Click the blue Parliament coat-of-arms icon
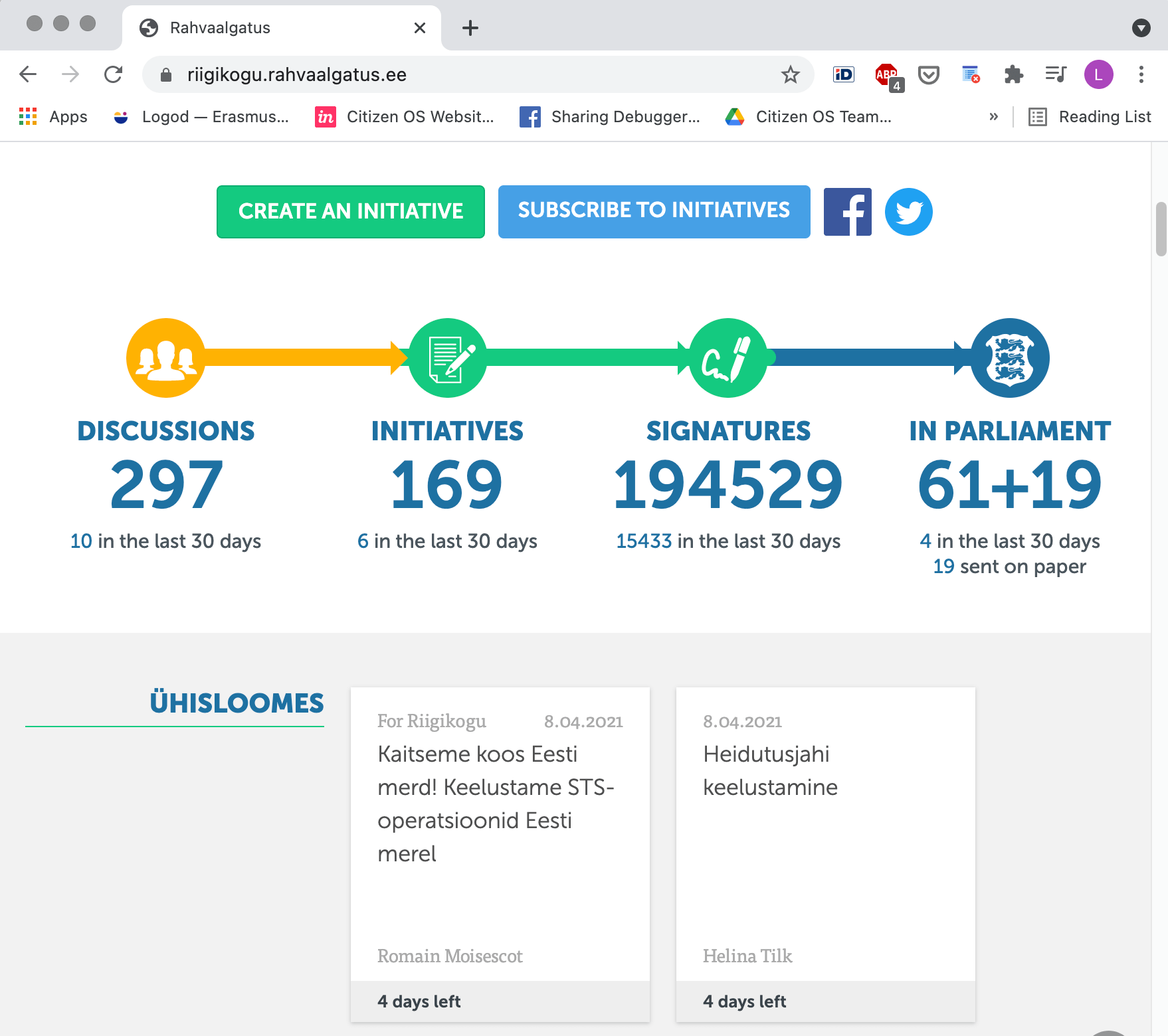This screenshot has height=1036, width=1168. (1010, 358)
